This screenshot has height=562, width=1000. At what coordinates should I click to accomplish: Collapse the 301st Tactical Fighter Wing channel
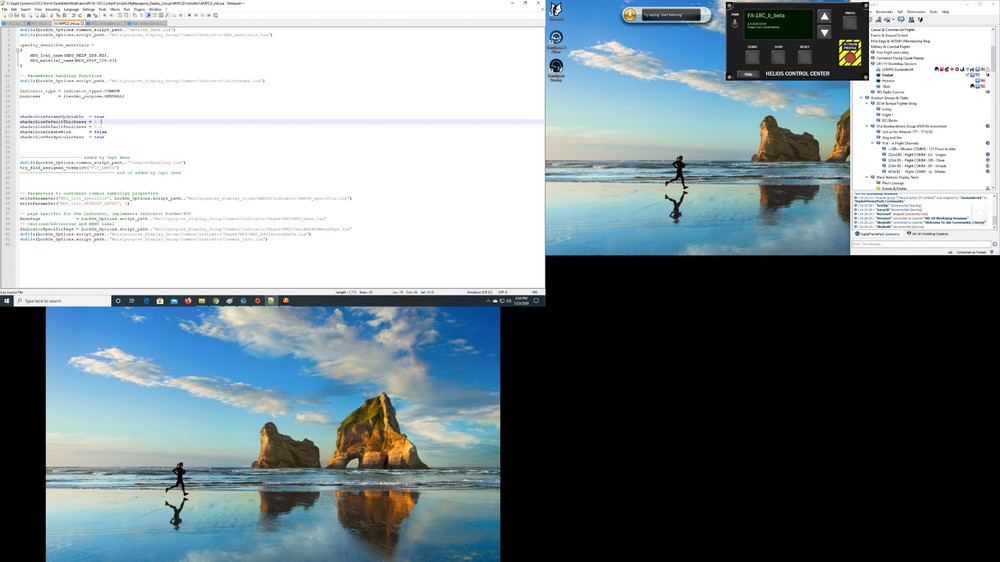coord(867,103)
